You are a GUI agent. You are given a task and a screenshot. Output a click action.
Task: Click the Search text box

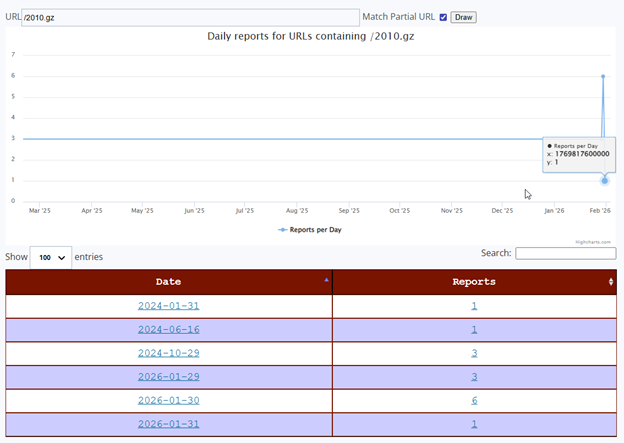point(565,254)
